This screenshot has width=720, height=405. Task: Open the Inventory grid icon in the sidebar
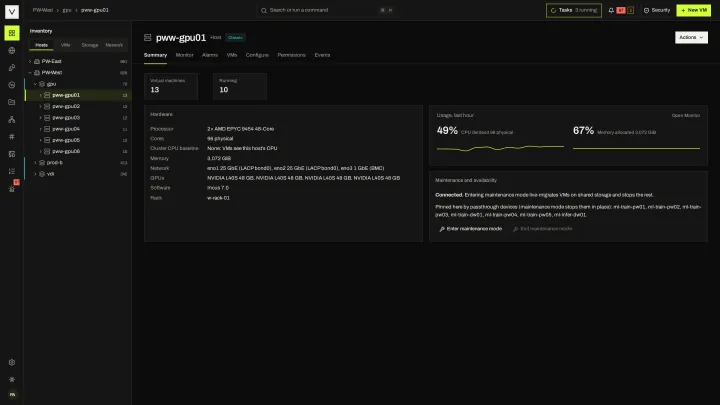click(12, 33)
